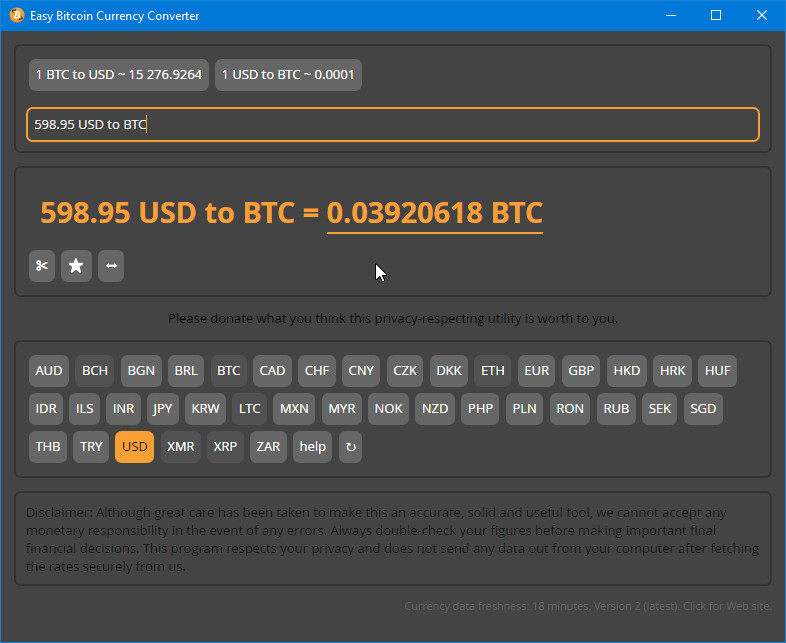The width and height of the screenshot is (786, 643).
Task: Swap currencies with the double-arrow icon
Action: 111,266
